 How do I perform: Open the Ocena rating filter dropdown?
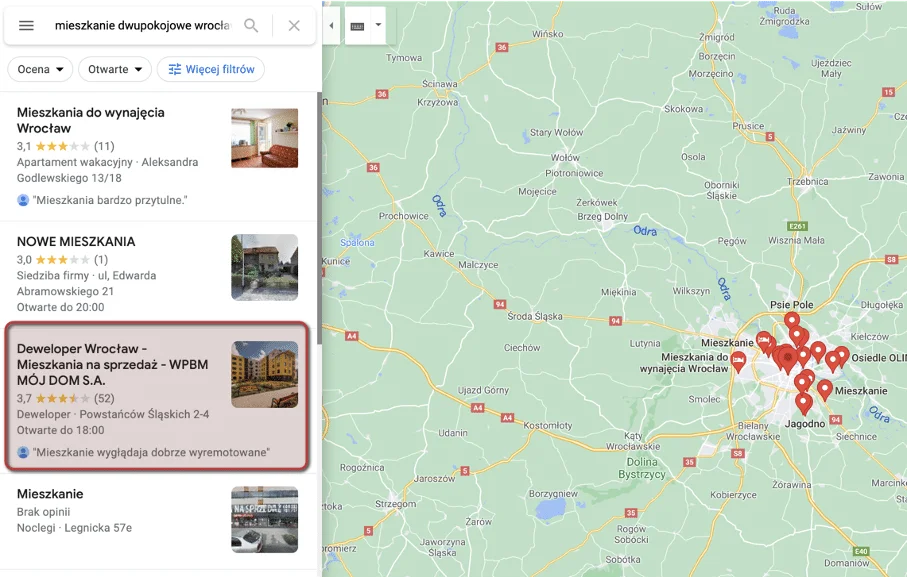coord(40,69)
